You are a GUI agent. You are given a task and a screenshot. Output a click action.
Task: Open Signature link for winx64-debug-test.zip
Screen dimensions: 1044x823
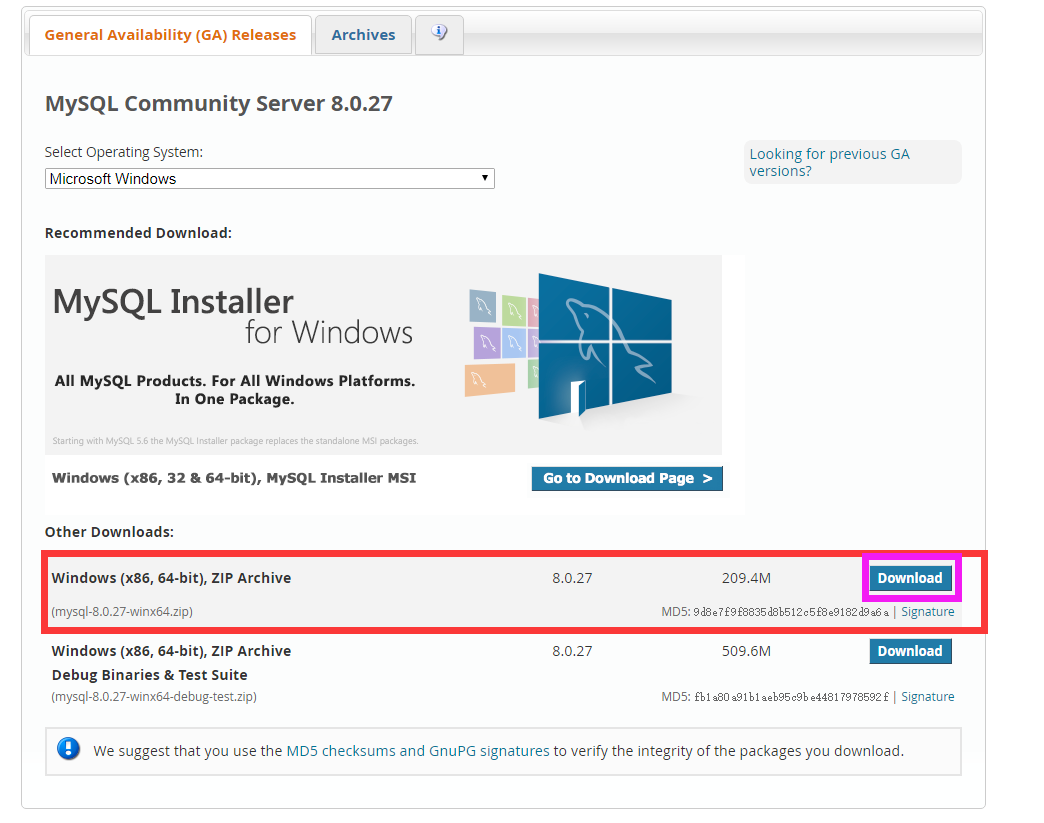point(927,696)
